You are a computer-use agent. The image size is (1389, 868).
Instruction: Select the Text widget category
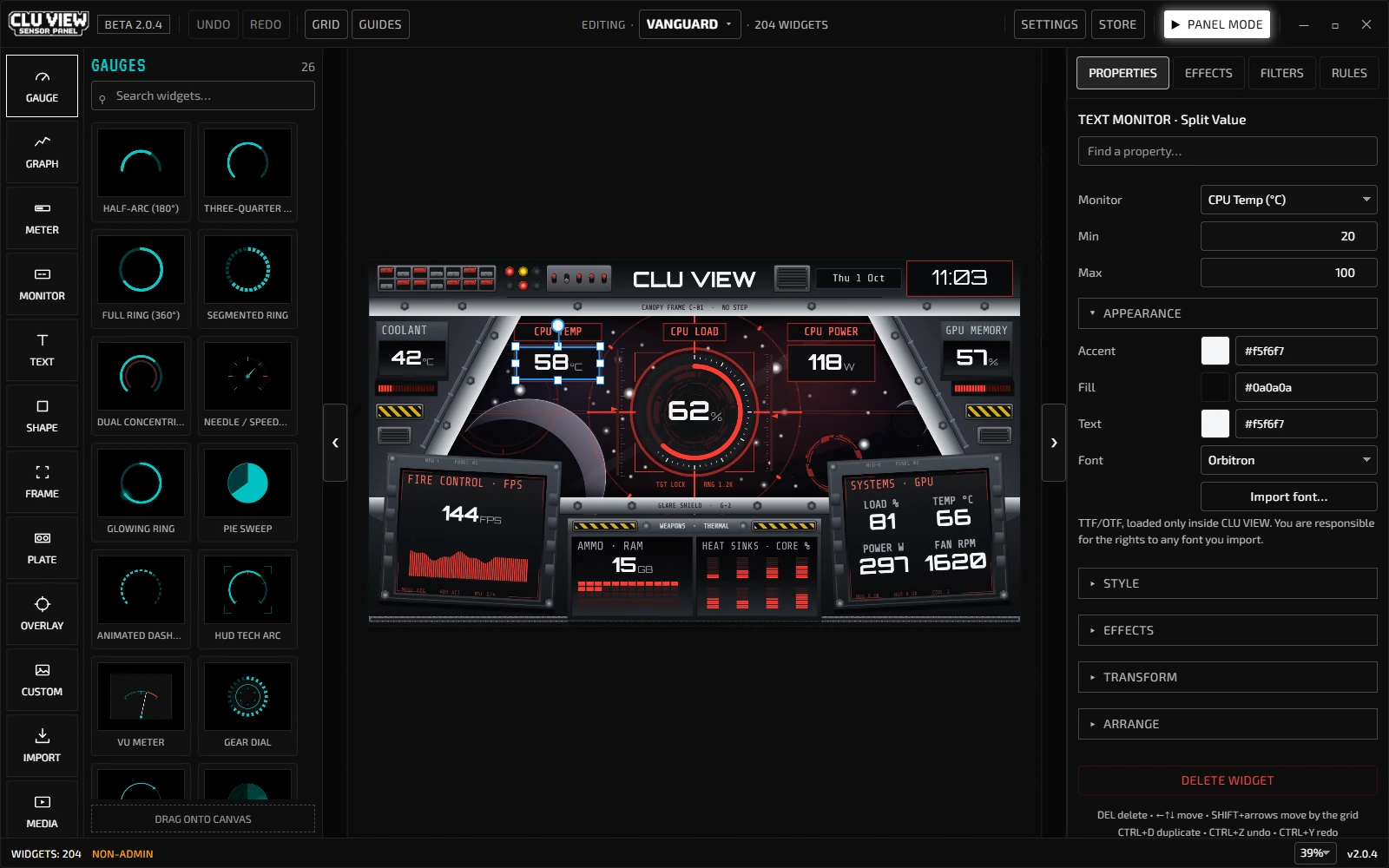[42, 350]
